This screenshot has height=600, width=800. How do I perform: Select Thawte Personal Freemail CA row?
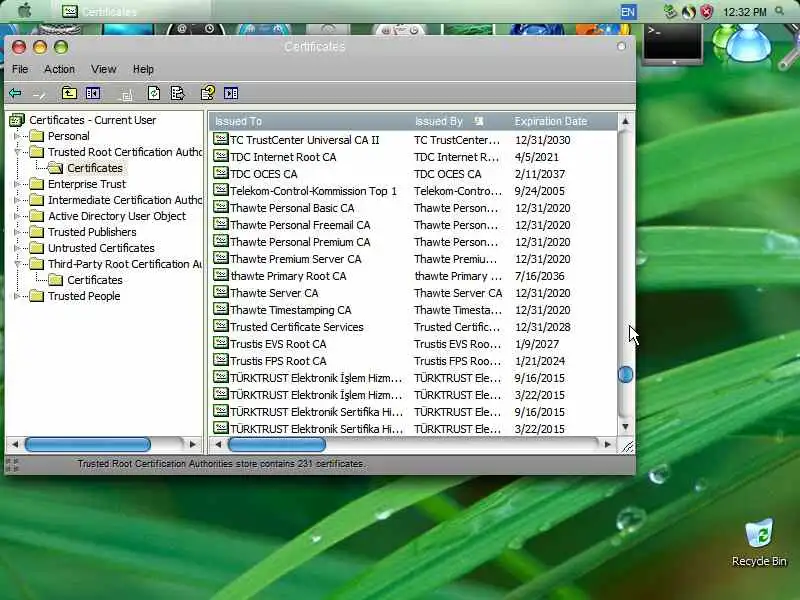click(x=413, y=225)
